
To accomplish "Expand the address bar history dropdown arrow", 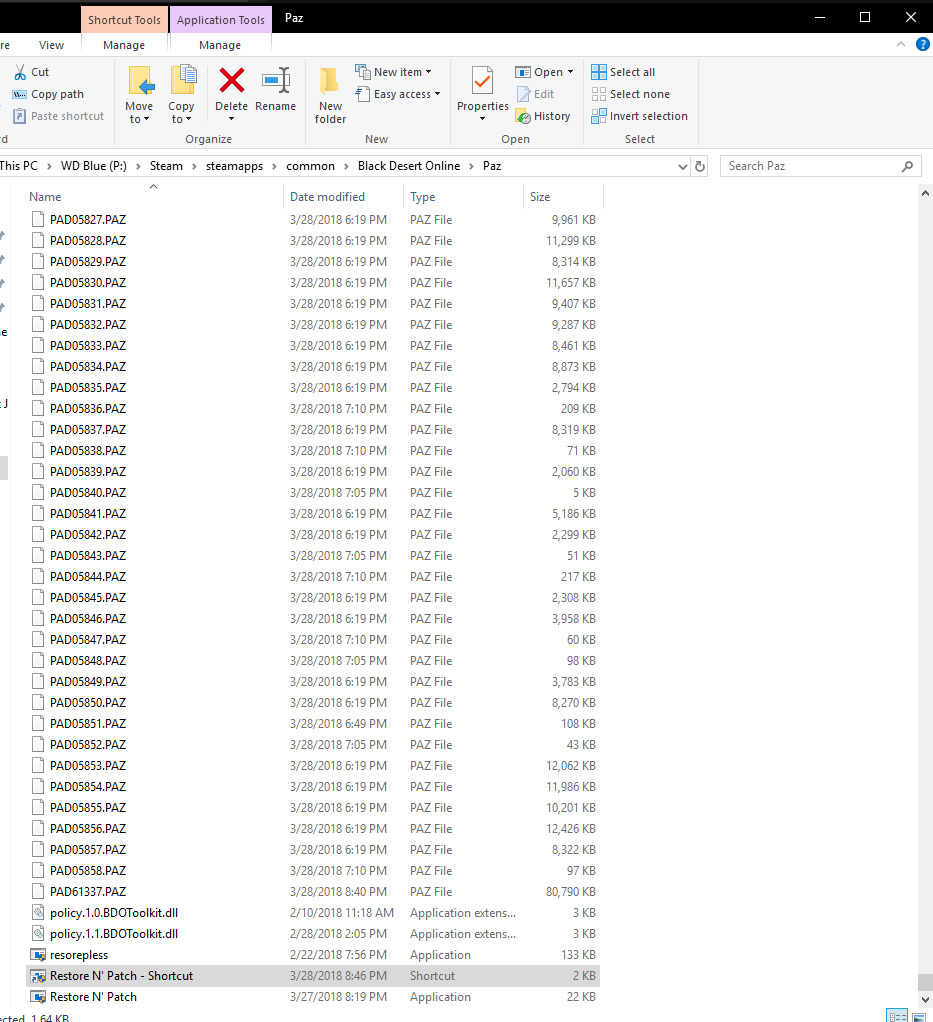I will (x=682, y=166).
